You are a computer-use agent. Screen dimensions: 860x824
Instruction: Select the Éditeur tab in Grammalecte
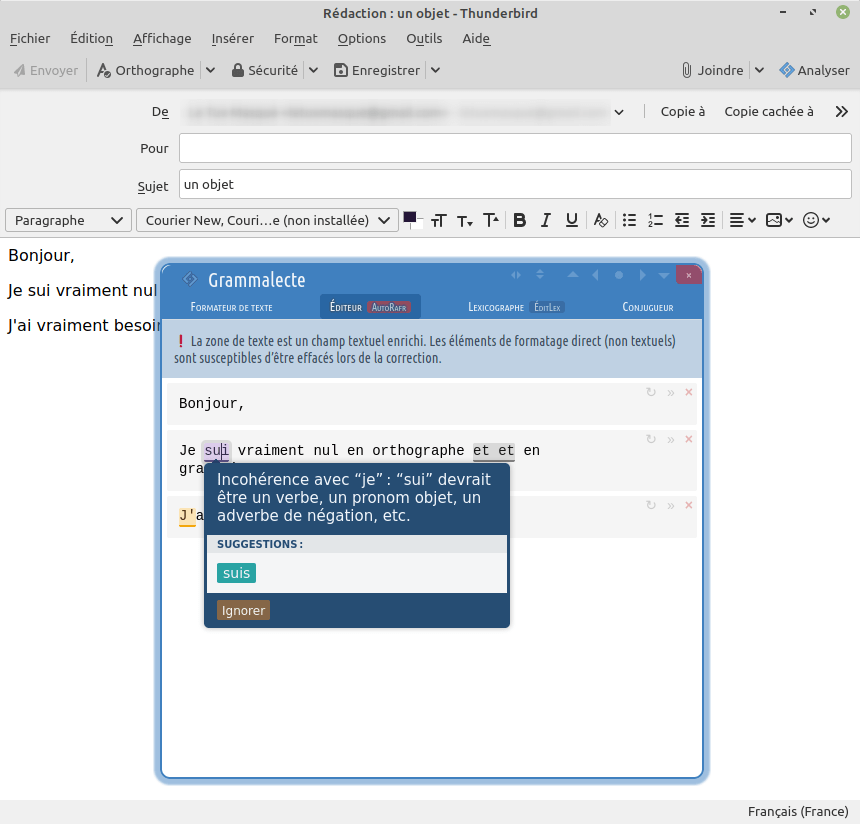click(x=346, y=307)
